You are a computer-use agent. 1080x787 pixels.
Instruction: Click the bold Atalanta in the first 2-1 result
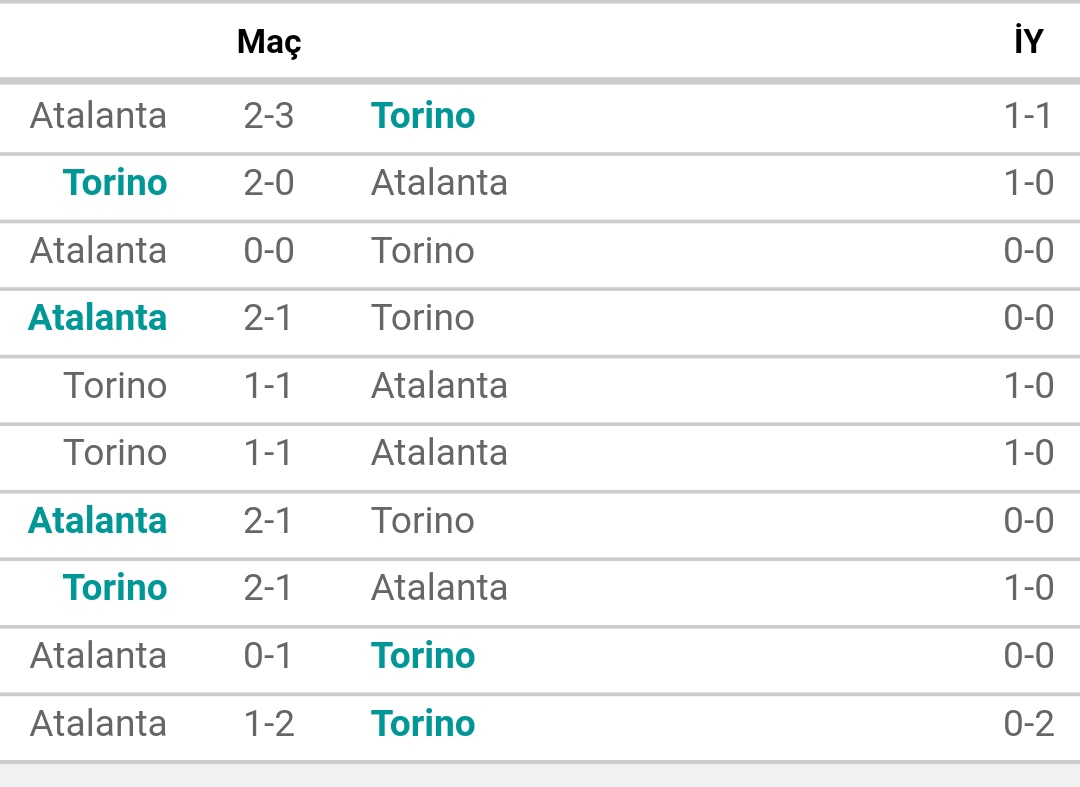(97, 318)
